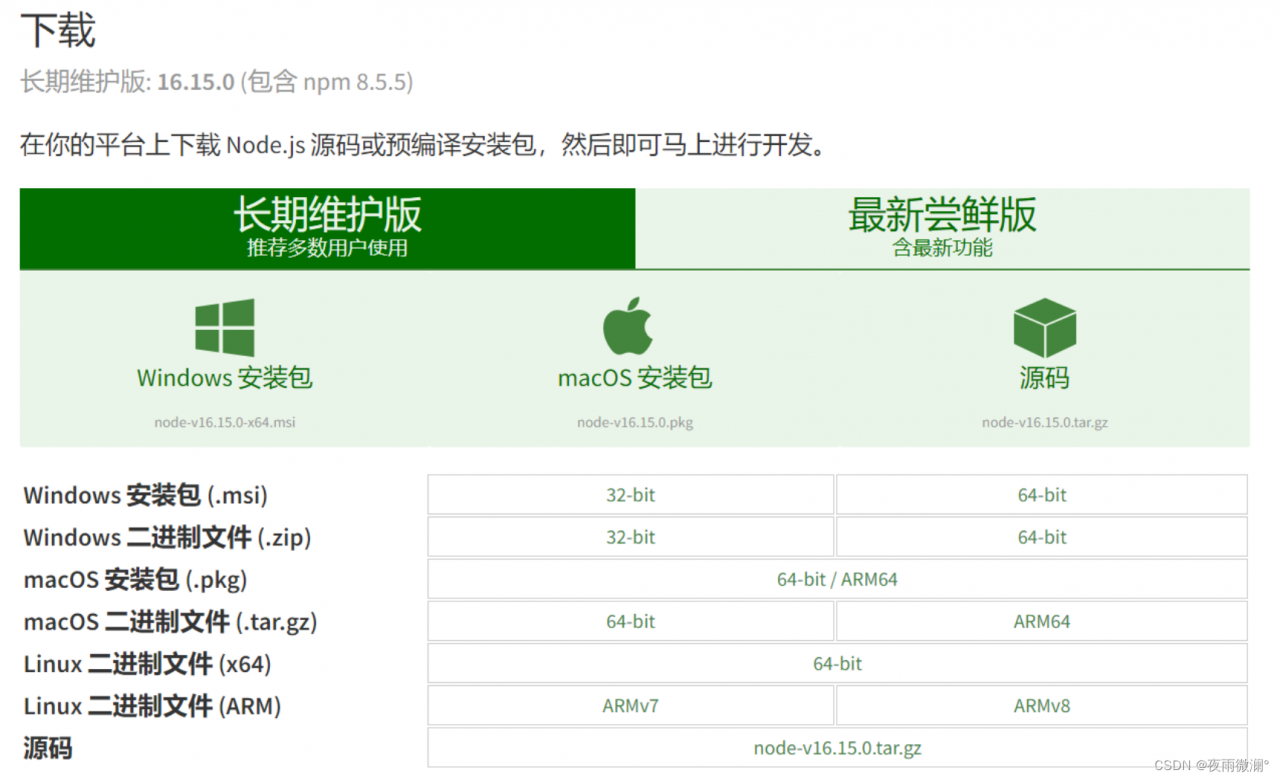Screen dimensions: 1280x779
Task: Download macOS .tar.gz binary ARM64
Action: click(1042, 621)
